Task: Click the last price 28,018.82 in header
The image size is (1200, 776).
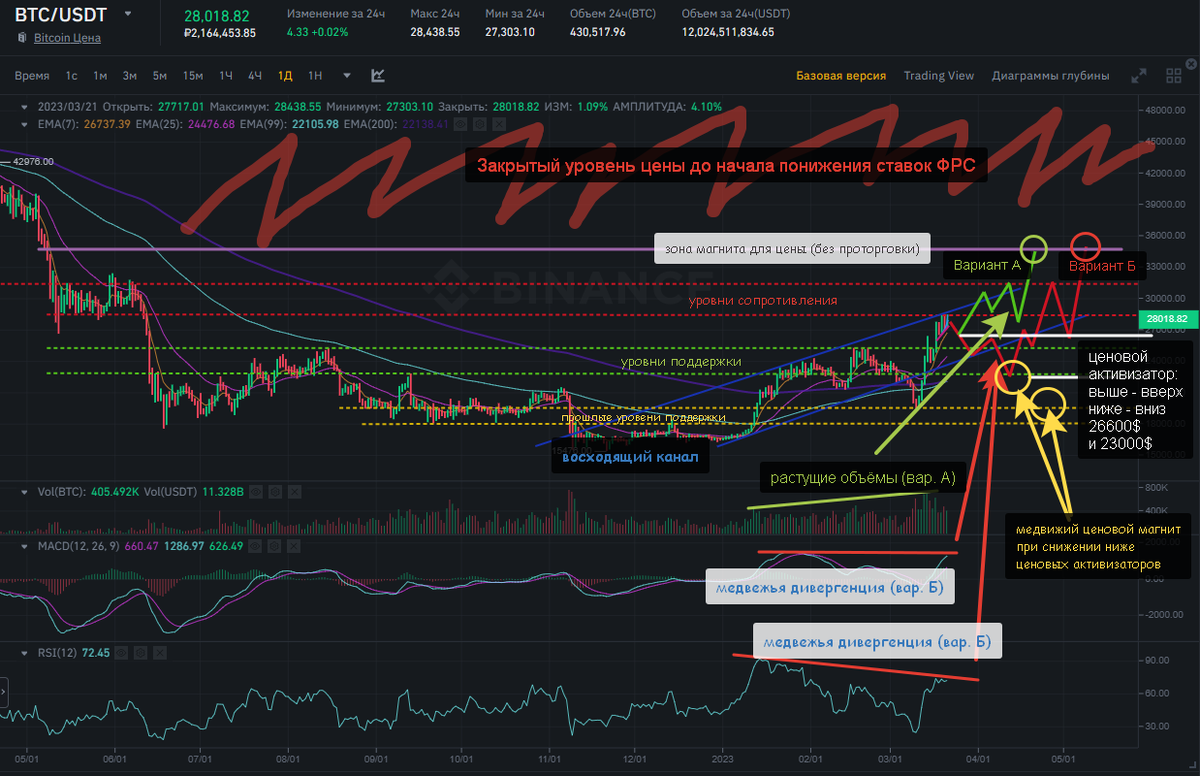Action: tap(217, 15)
